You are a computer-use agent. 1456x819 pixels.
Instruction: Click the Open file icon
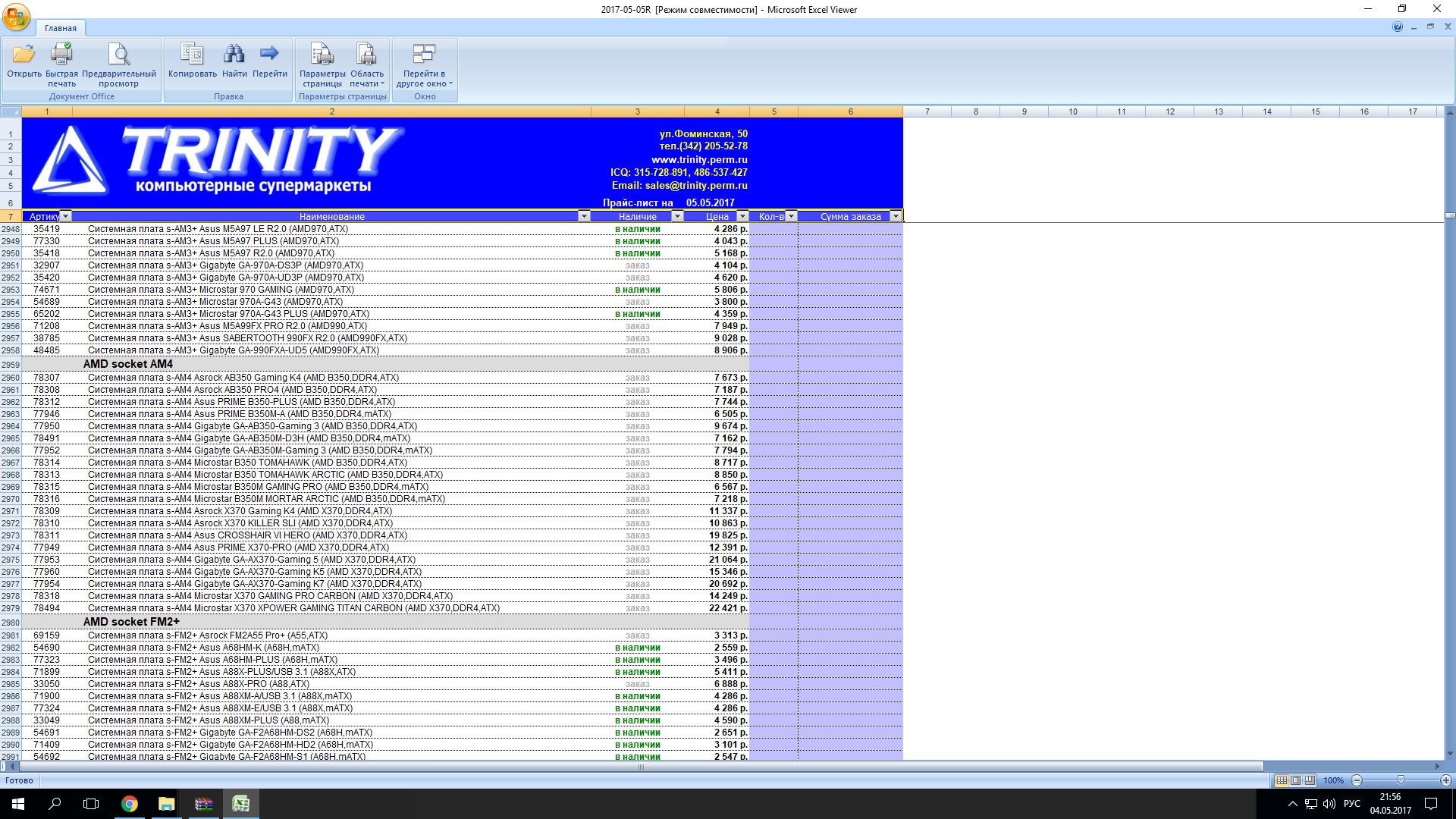[24, 55]
